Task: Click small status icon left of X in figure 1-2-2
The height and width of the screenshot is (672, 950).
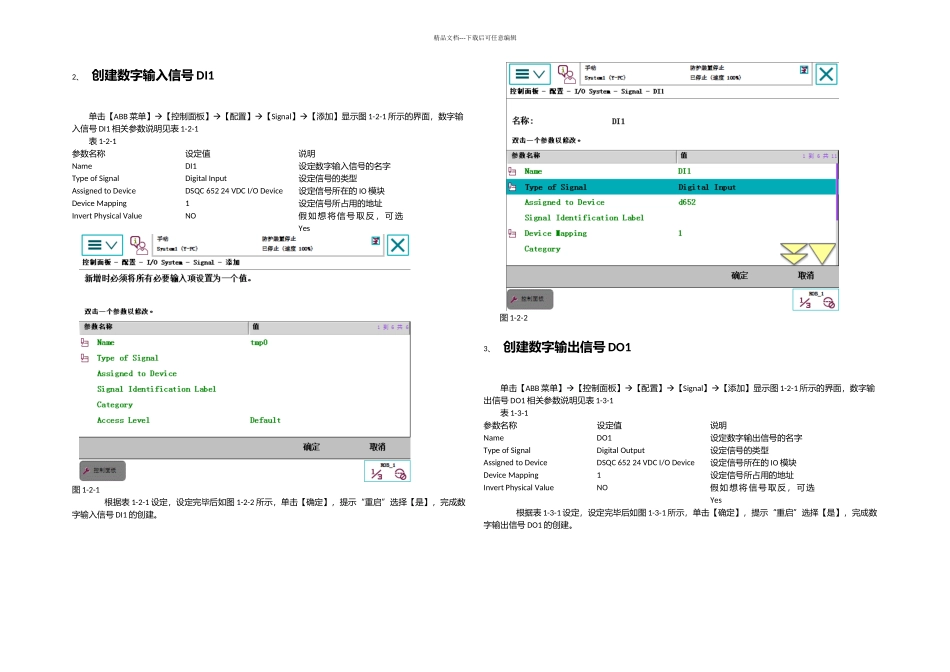Action: point(804,70)
